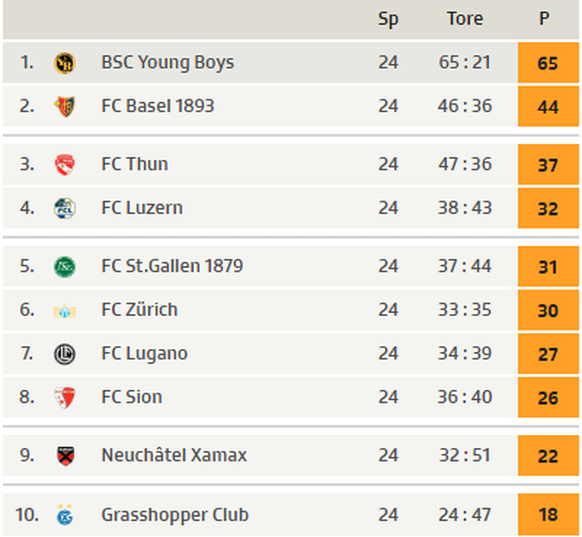This screenshot has width=582, height=537.
Task: Click the FC Luzern club logo
Action: (x=65, y=208)
